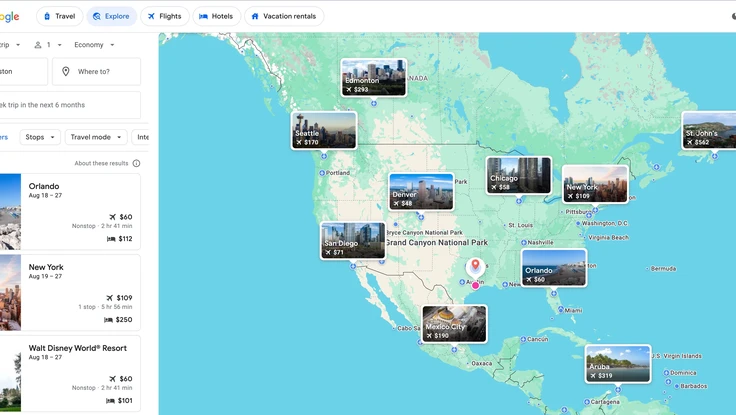Select the Denver map card

[x=422, y=192]
